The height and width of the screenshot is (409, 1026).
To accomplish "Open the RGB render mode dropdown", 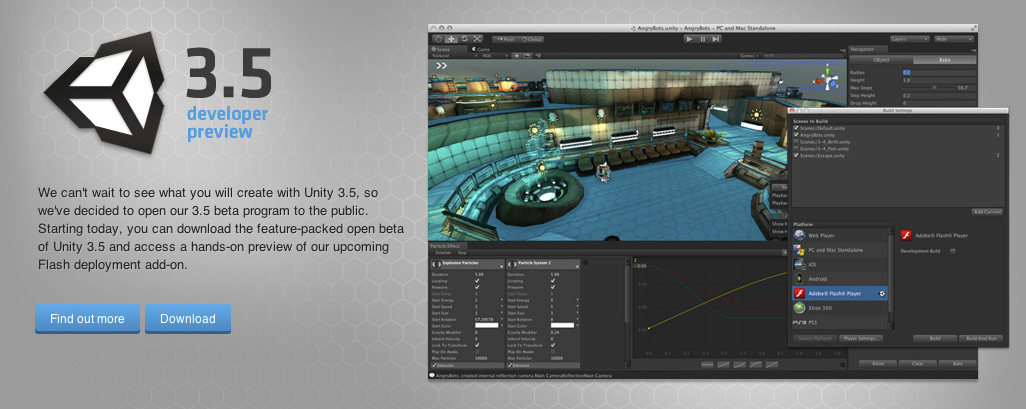I will (x=496, y=56).
